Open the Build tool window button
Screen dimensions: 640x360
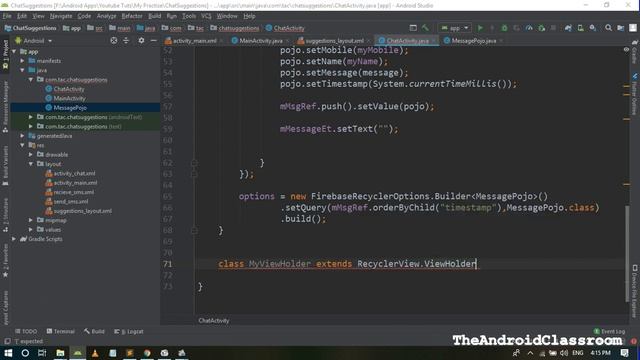click(x=94, y=331)
